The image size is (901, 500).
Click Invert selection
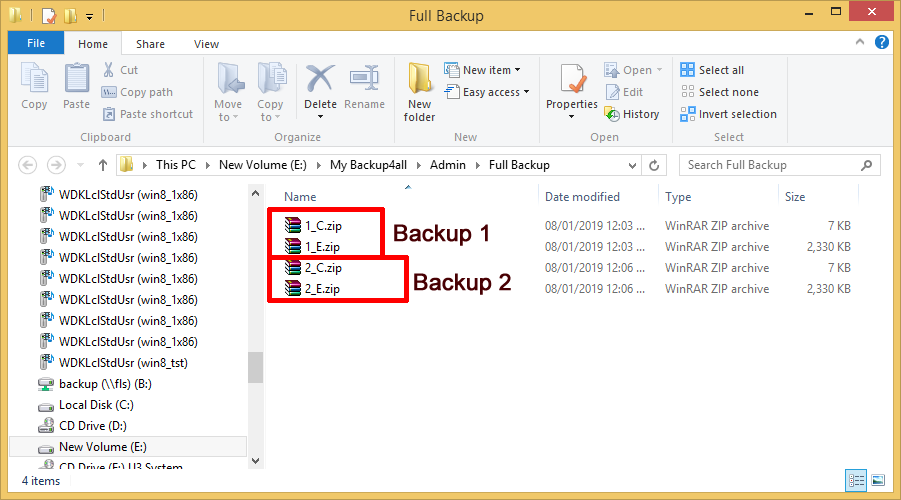click(x=729, y=114)
